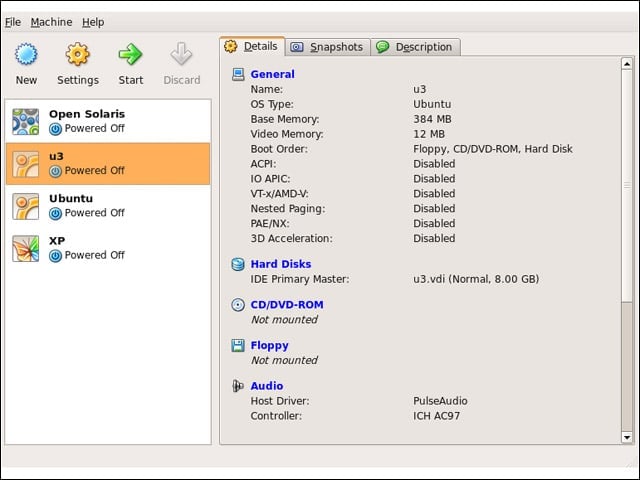Open the Audio settings link
Image resolution: width=640 pixels, height=480 pixels.
coord(267,386)
